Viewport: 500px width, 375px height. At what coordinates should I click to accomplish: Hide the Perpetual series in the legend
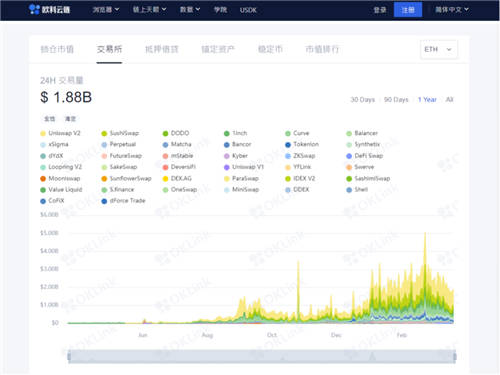click(119, 144)
